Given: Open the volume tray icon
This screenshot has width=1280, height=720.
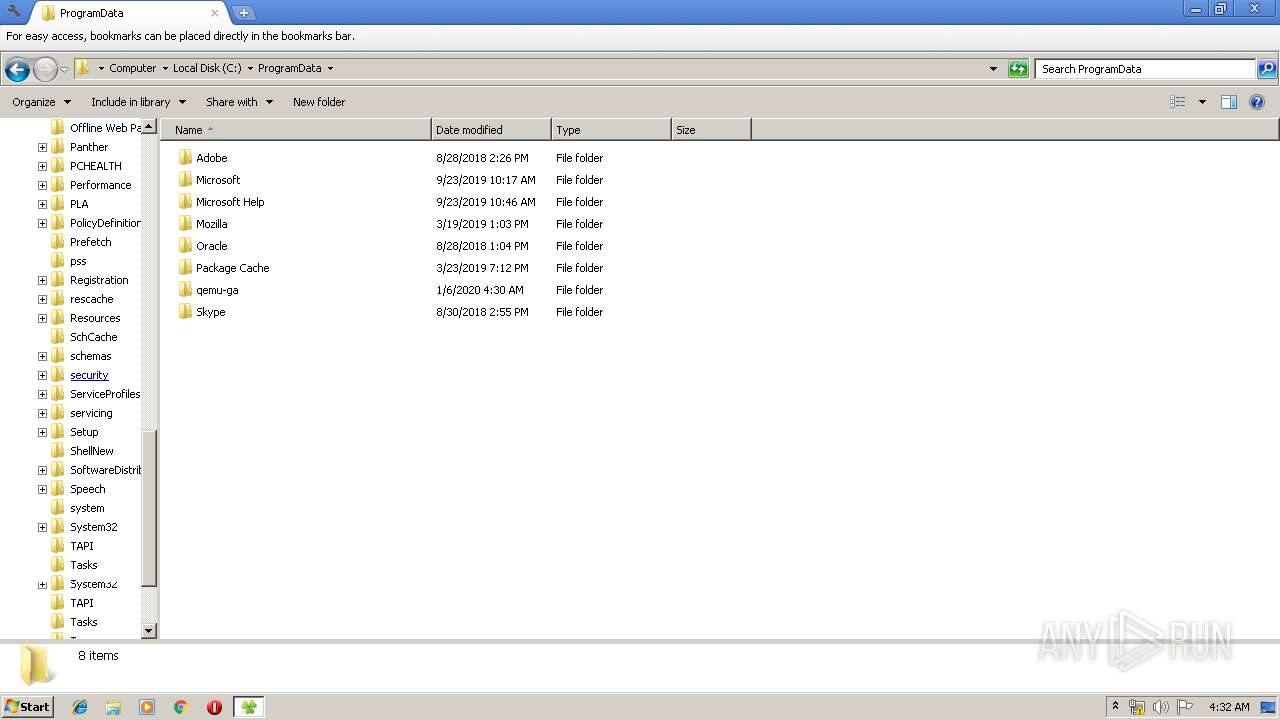Looking at the screenshot, I should [1161, 707].
